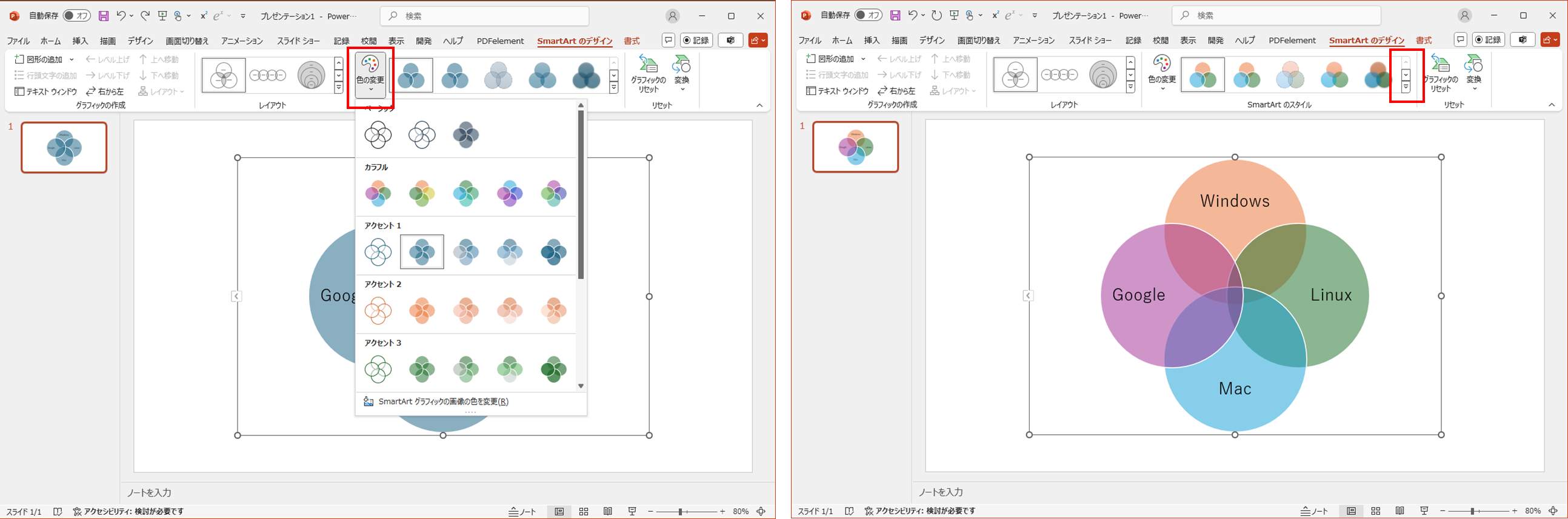Expand 図形の追加 arrow in left window
The width and height of the screenshot is (1568, 519).
coord(72,59)
